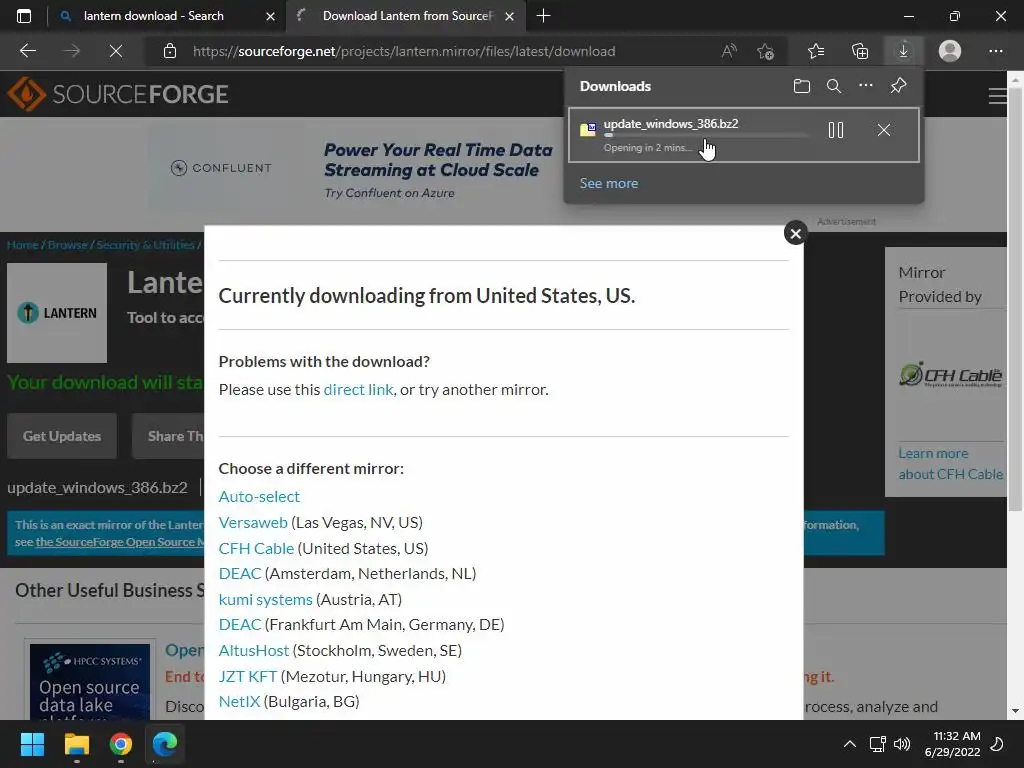Viewport: 1024px width, 768px height.
Task: Open Read aloud icon in address bar
Action: pos(729,51)
